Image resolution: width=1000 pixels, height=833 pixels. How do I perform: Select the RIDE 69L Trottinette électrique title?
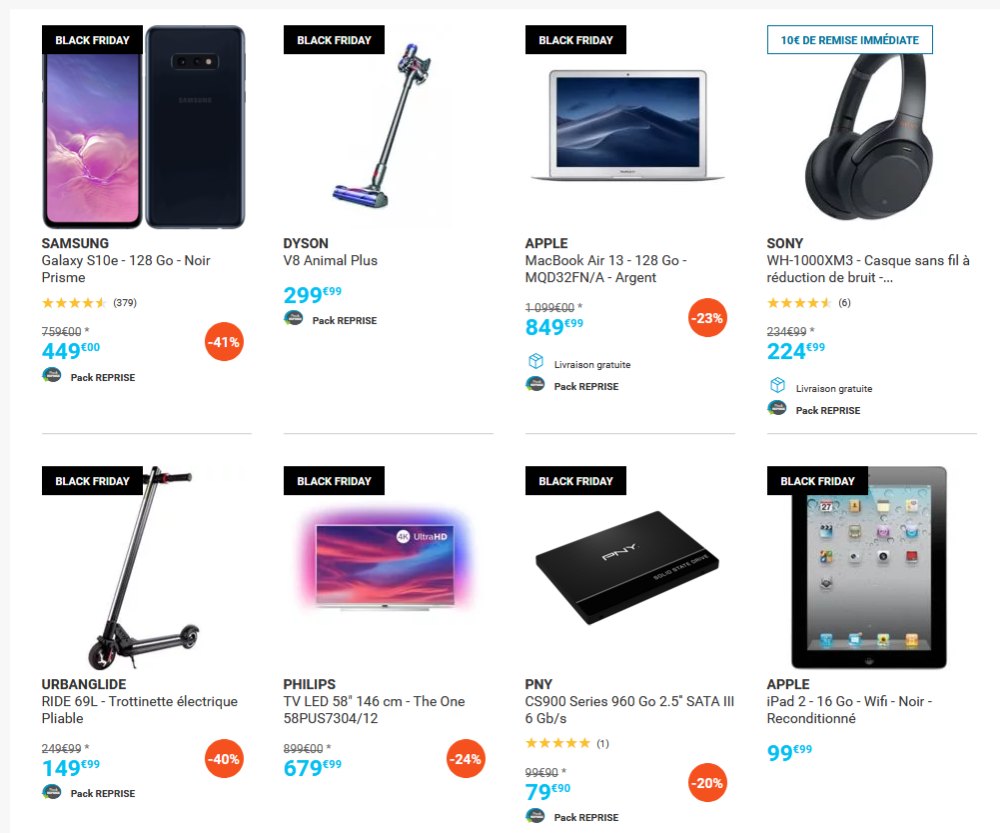140,709
